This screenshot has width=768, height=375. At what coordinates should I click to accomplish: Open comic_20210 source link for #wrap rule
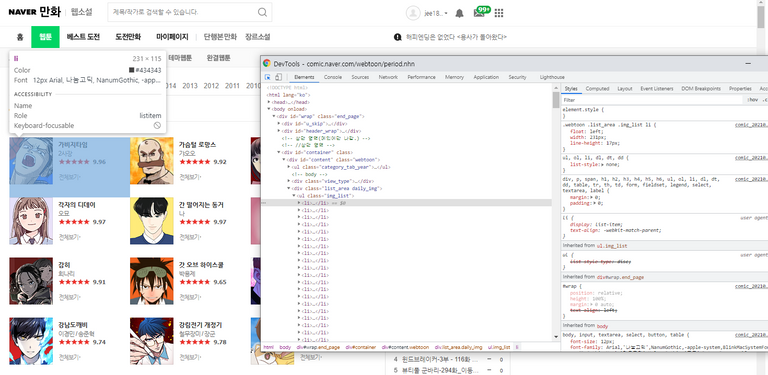(x=751, y=285)
